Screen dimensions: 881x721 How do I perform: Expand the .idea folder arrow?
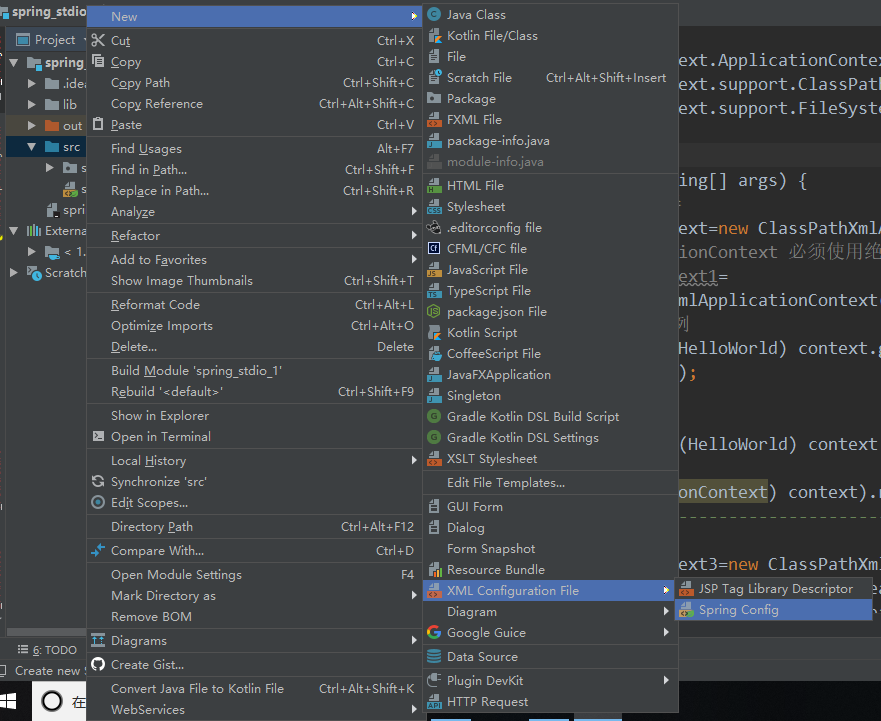click(31, 84)
